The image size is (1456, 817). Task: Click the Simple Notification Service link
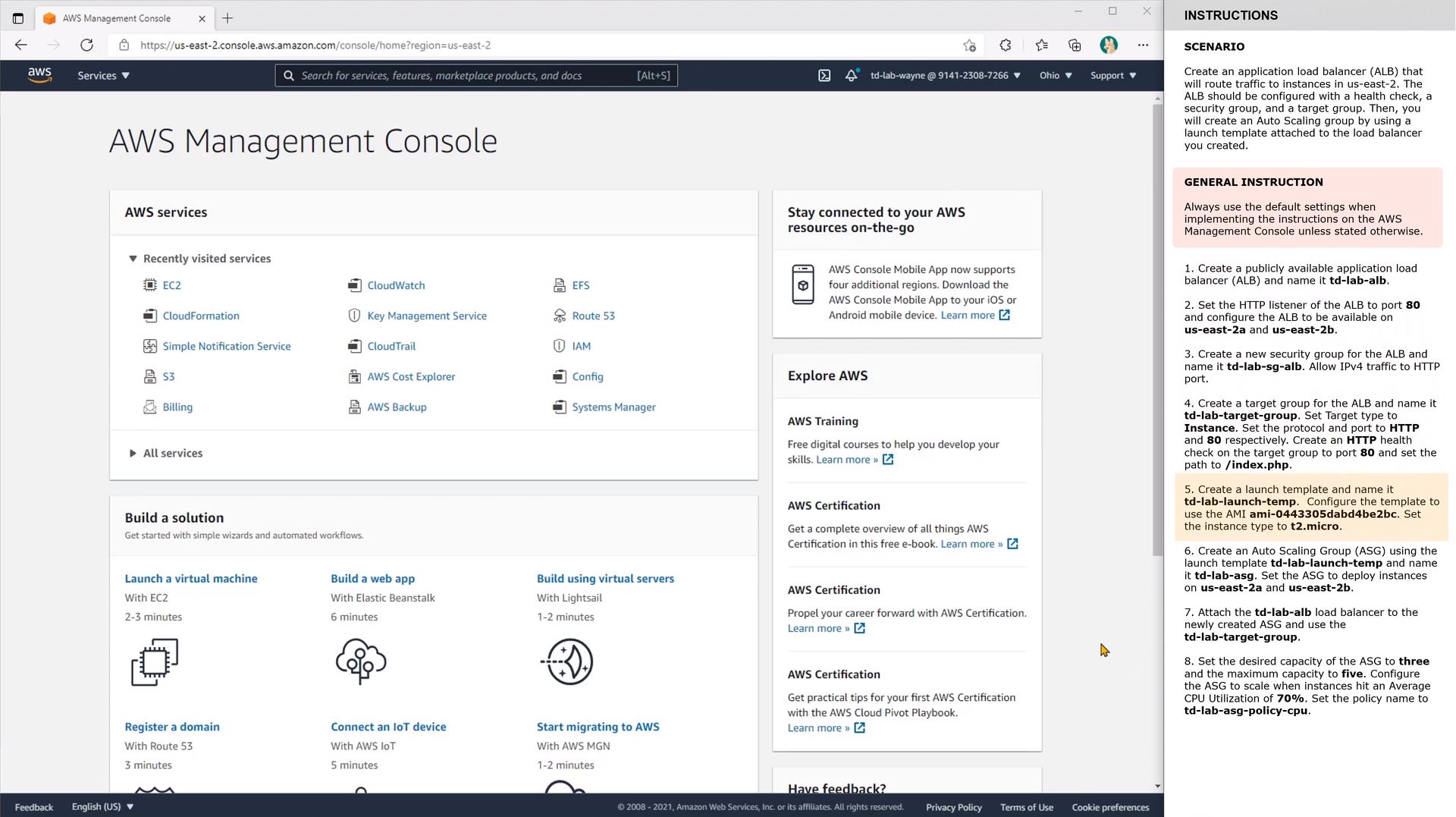pyautogui.click(x=226, y=346)
